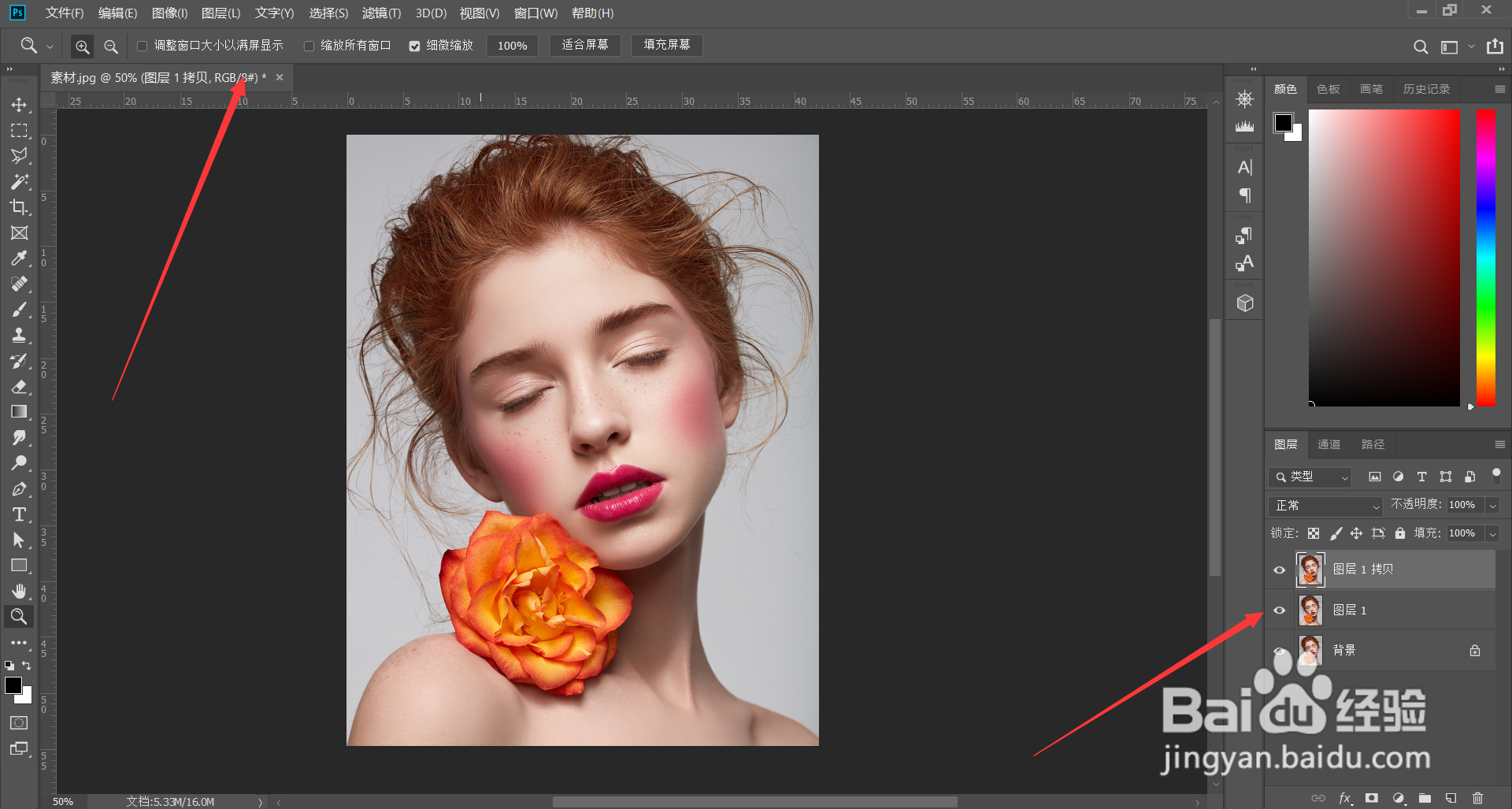Image resolution: width=1512 pixels, height=809 pixels.
Task: Hide the 图层 1 拷贝 layer
Action: coord(1280,570)
